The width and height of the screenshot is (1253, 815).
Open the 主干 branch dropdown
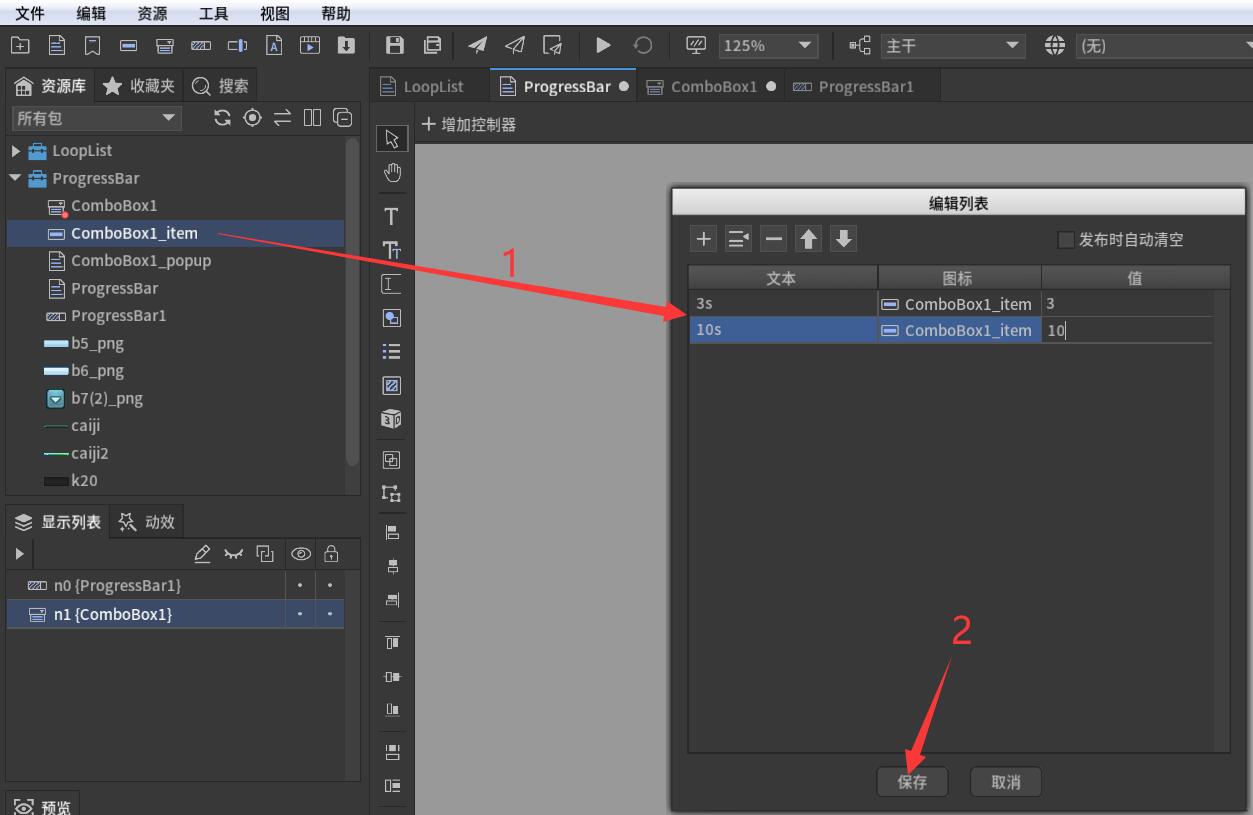coord(951,45)
